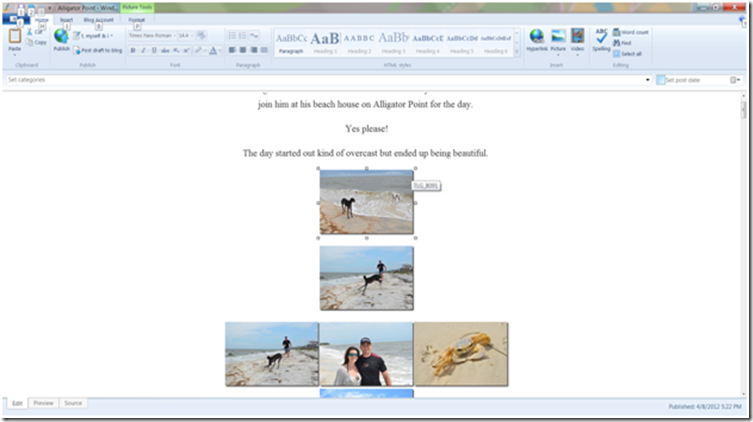The height and width of the screenshot is (422, 753).
Task: Click the "Yes please!" text line
Action: pos(366,129)
